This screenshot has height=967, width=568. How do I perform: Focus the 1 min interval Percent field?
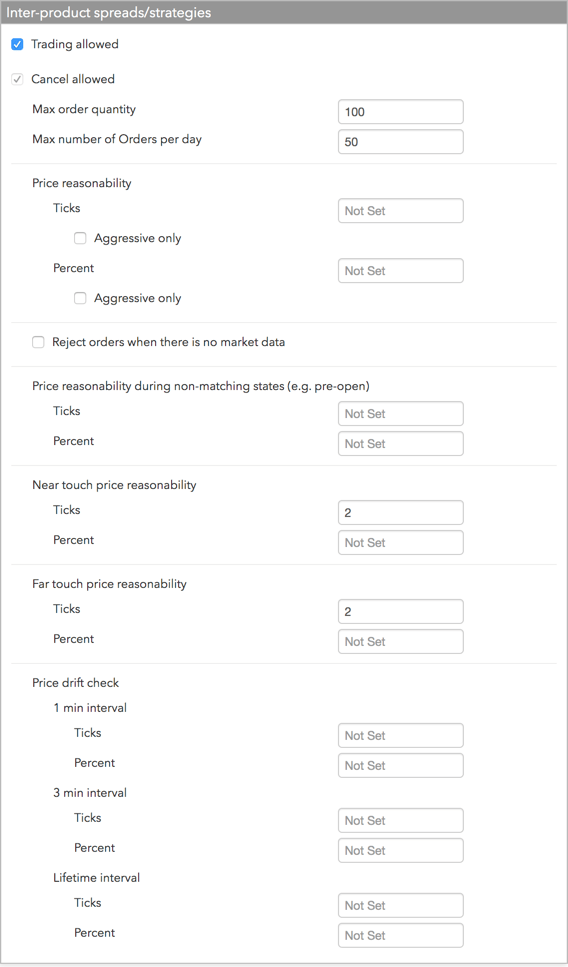tap(401, 765)
